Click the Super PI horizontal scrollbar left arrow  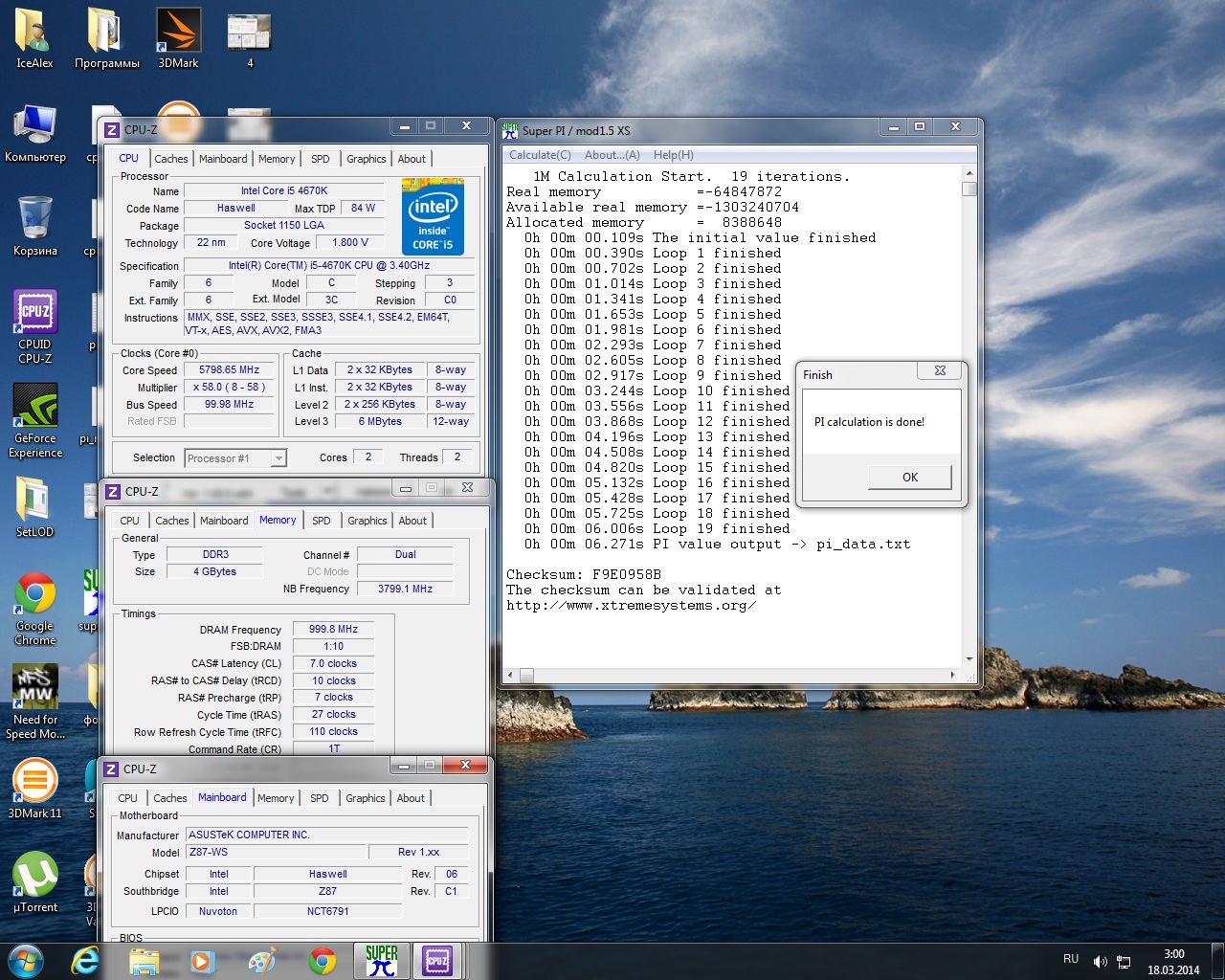click(x=510, y=675)
